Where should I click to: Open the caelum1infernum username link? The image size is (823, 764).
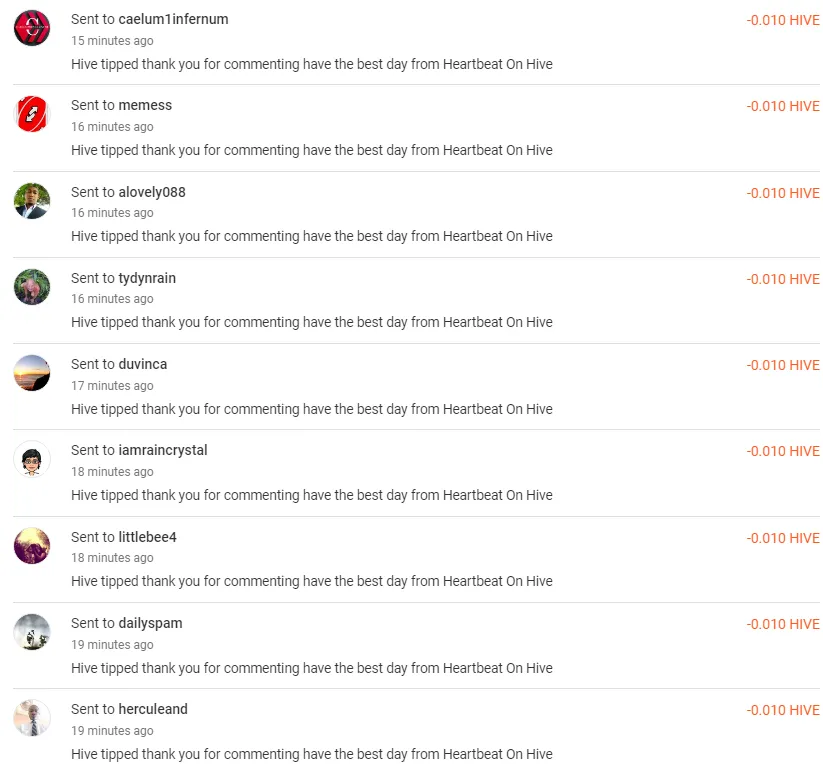173,19
